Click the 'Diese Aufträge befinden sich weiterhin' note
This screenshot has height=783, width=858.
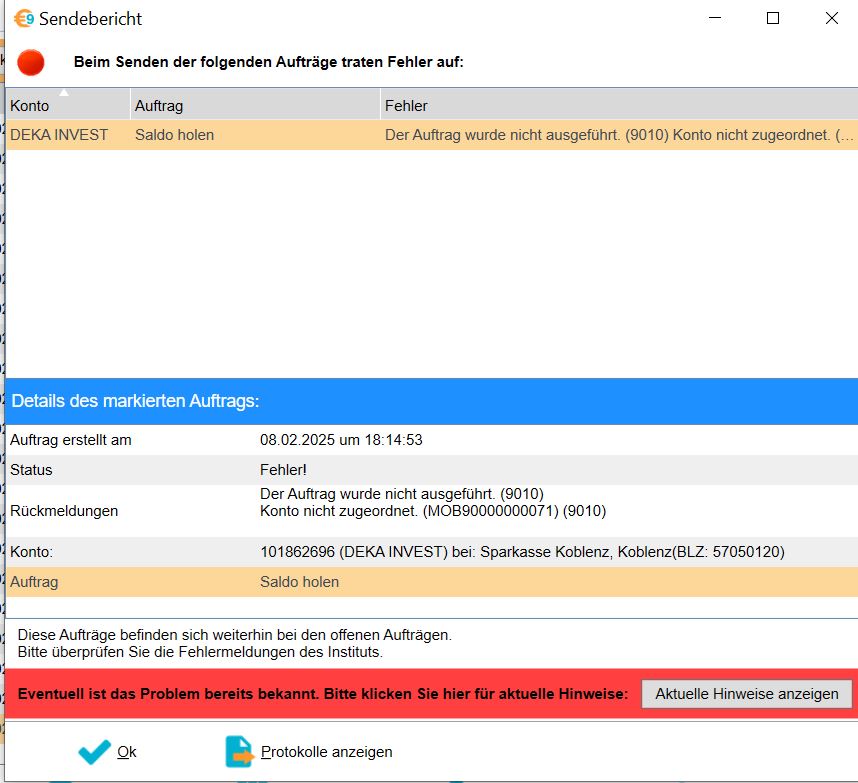coord(235,635)
